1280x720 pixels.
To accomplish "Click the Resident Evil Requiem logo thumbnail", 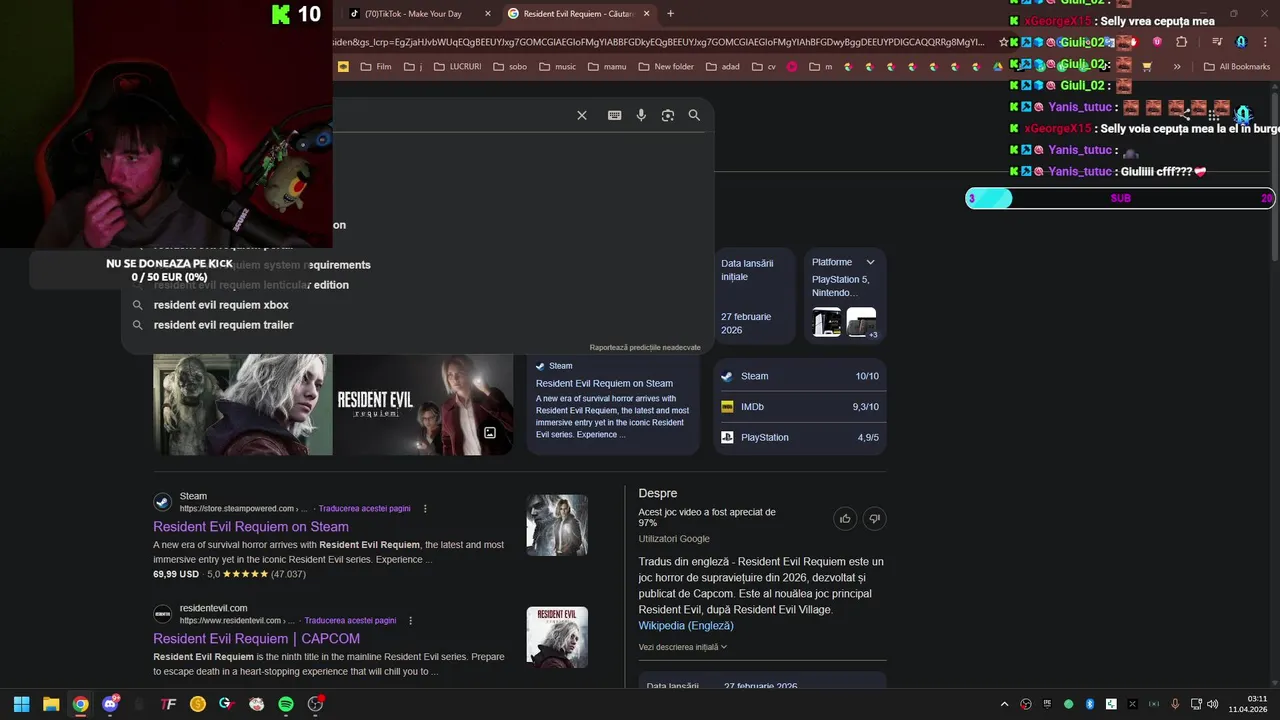I will point(423,405).
